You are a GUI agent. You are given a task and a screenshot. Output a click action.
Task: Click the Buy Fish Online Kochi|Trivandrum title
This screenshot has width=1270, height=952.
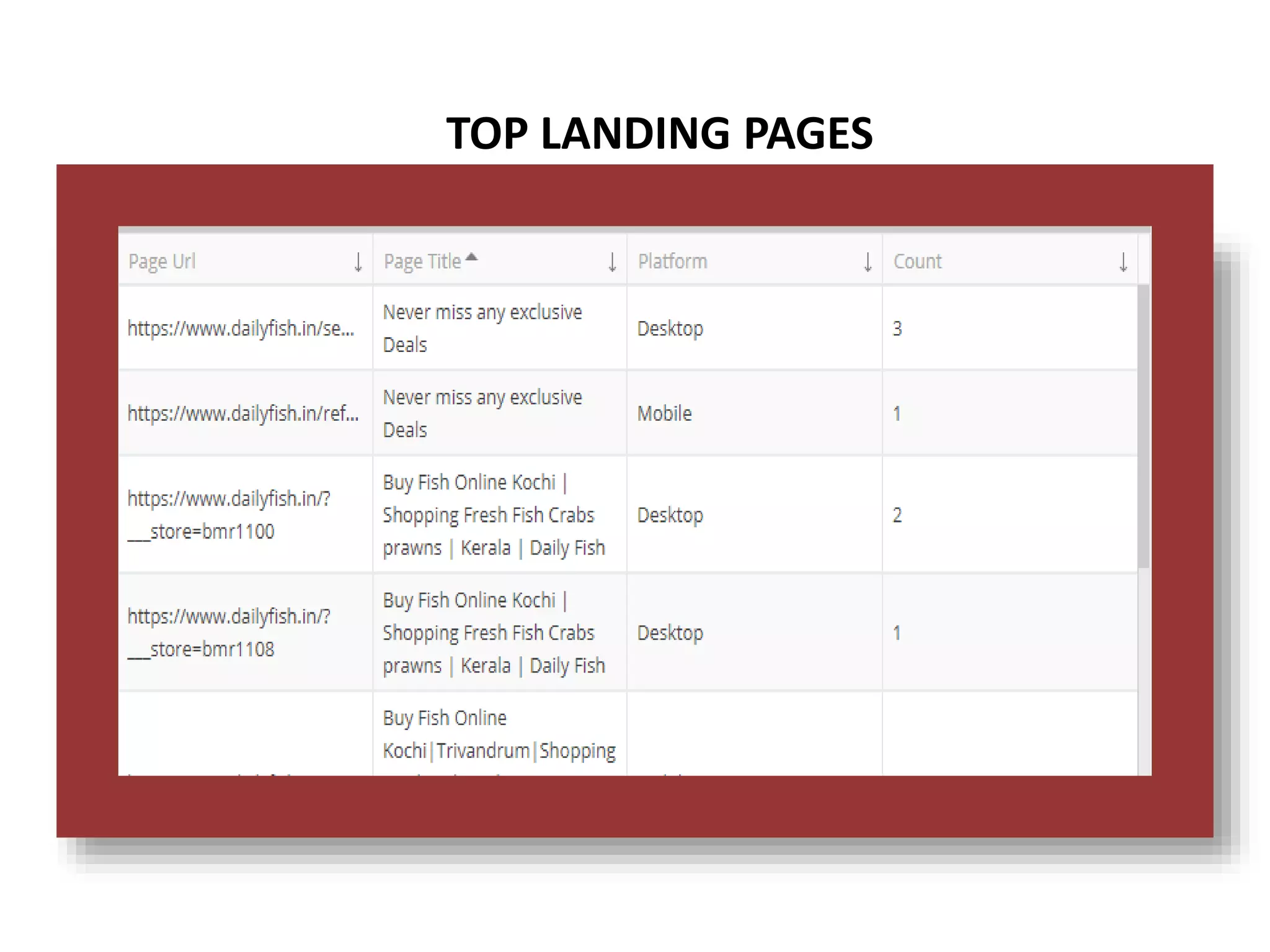499,734
